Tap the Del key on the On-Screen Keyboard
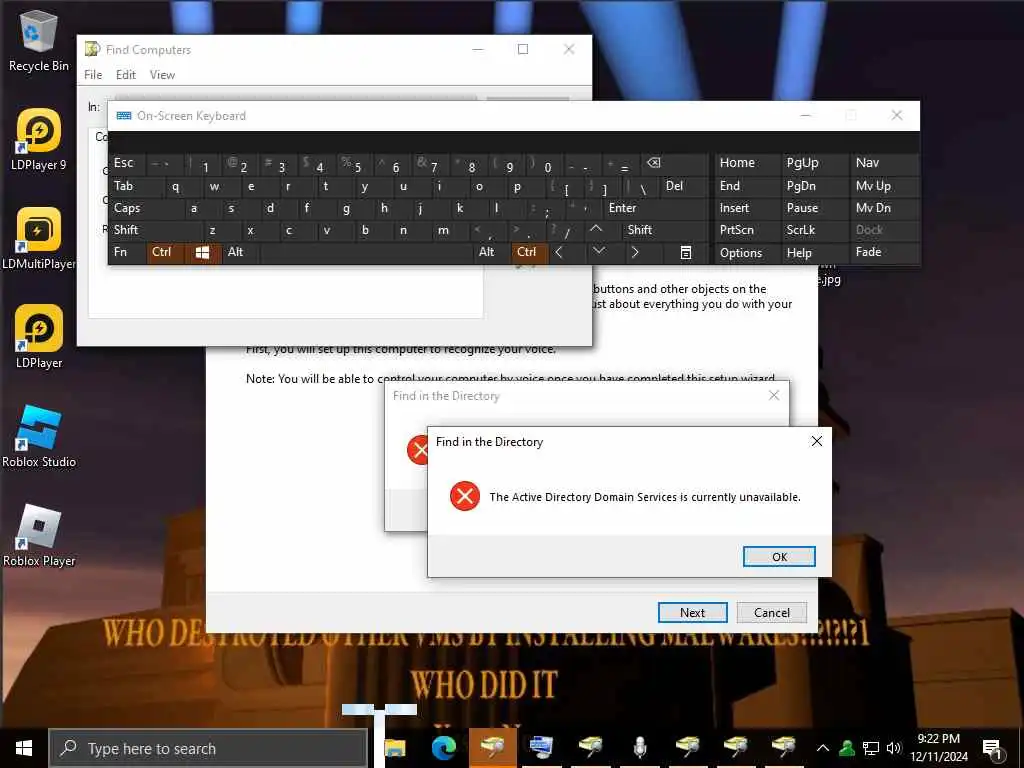 tap(684, 186)
